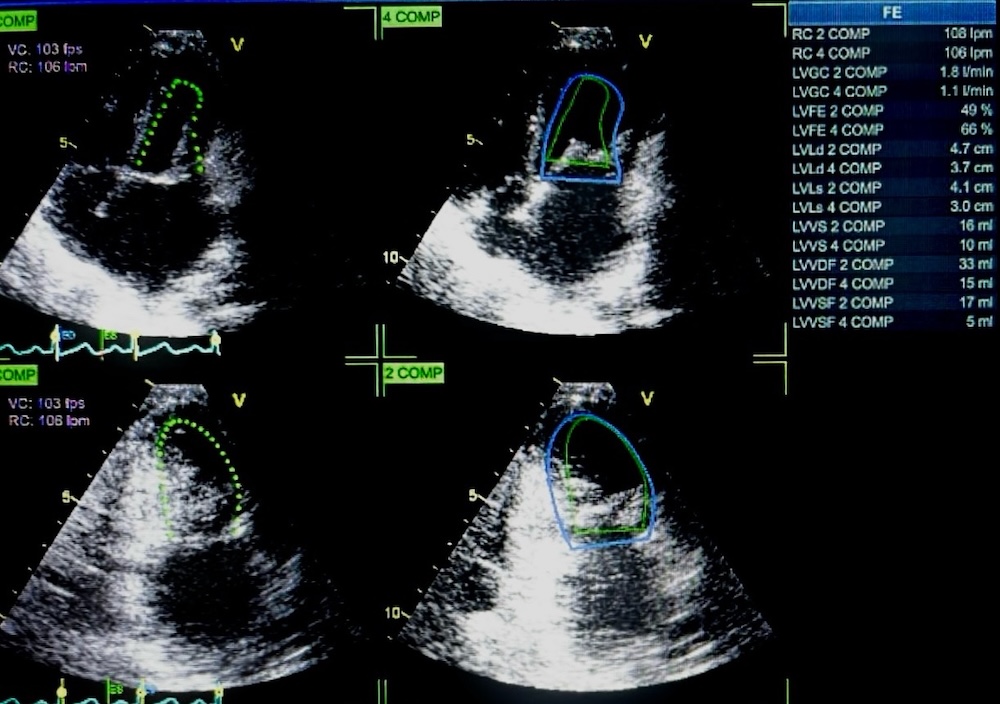The height and width of the screenshot is (704, 1000).
Task: Select the LVVDF 4 COMP row label
Action: 842,284
